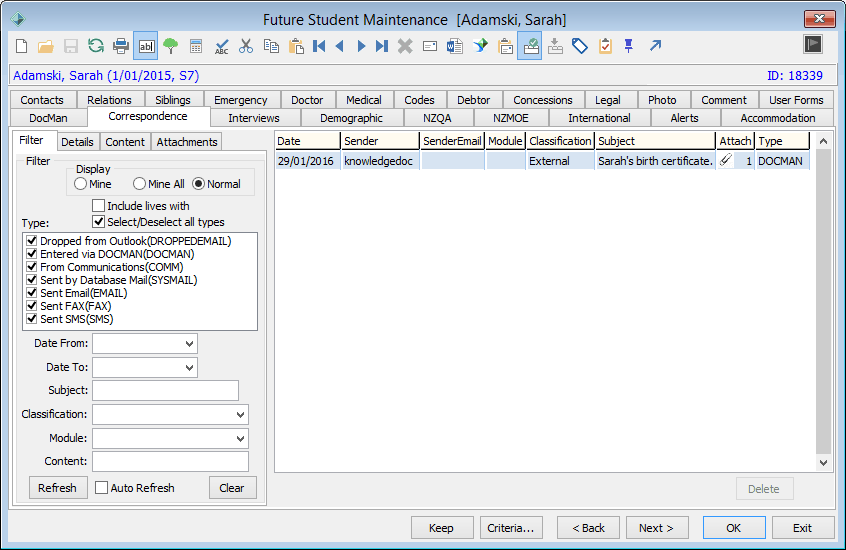
Task: Click the blue pushpin icon
Action: (629, 46)
